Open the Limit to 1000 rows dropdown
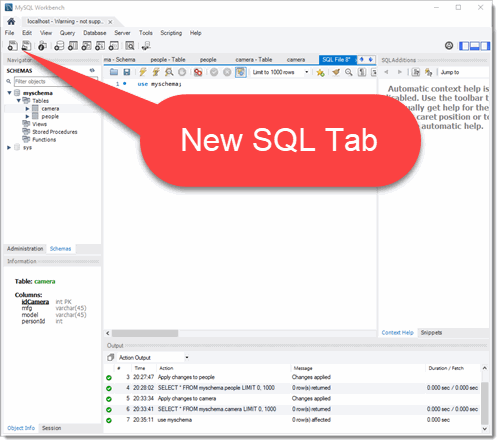This screenshot has width=500, height=444. click(x=280, y=72)
